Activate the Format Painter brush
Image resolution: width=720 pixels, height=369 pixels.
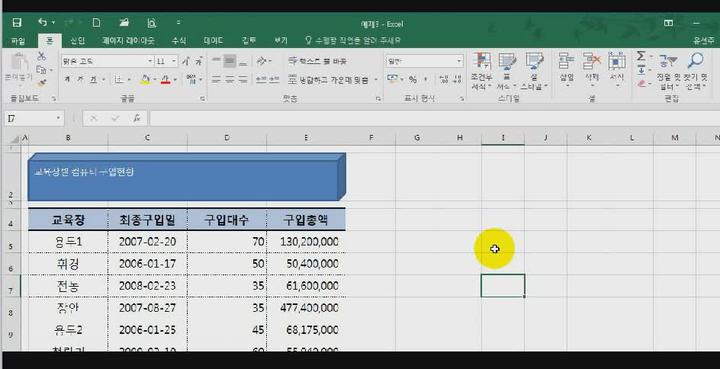(41, 83)
